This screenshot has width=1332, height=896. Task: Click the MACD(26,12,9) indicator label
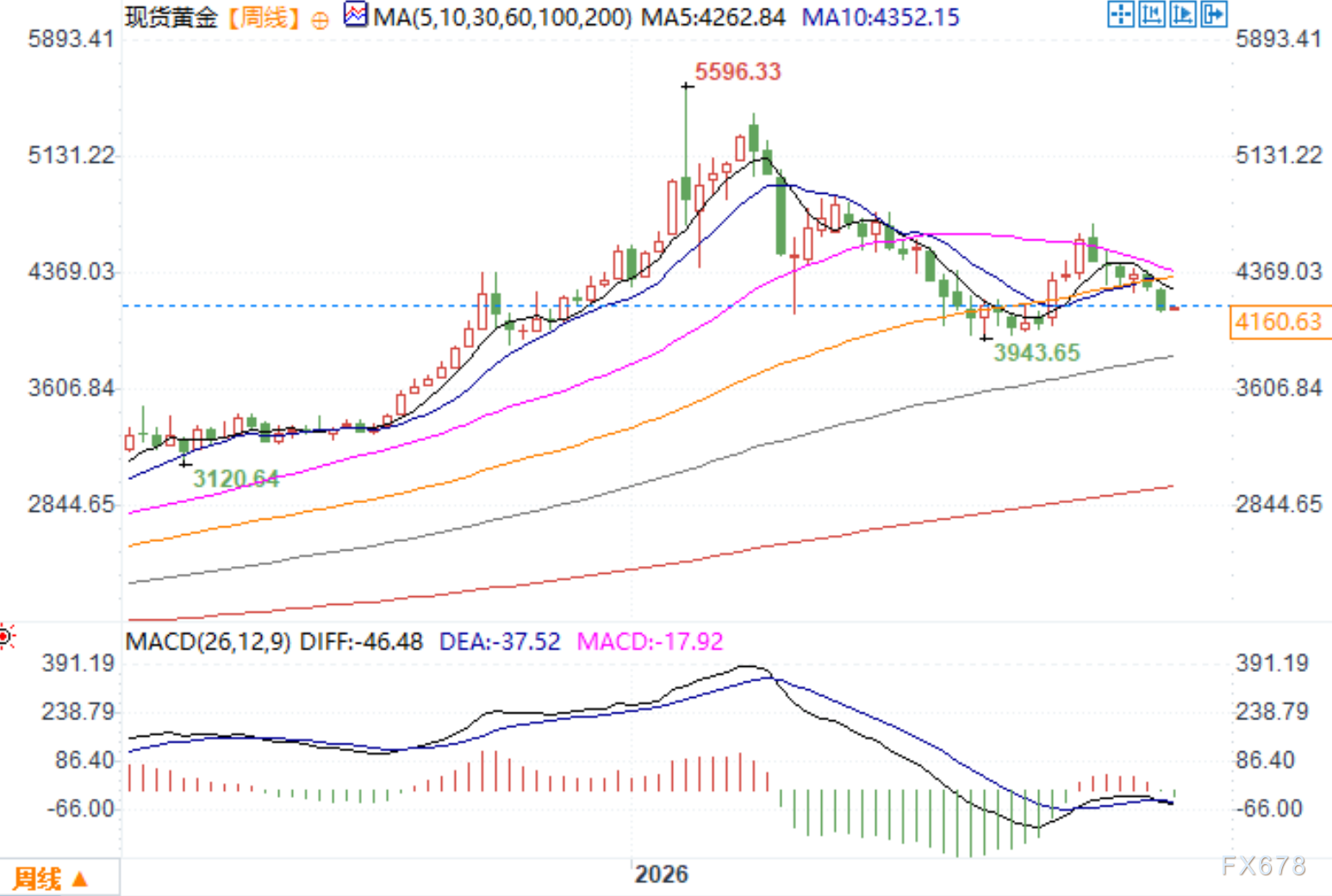tap(208, 642)
